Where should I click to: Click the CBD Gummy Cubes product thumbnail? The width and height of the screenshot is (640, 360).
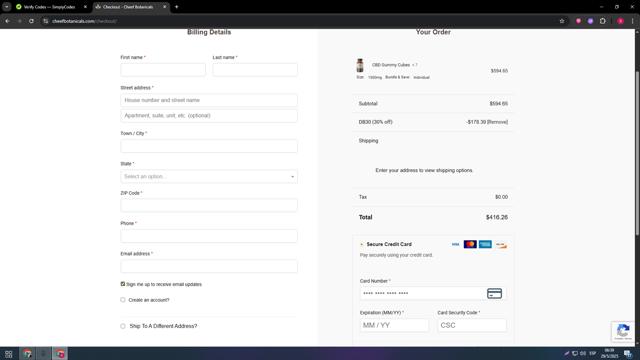(360, 65)
